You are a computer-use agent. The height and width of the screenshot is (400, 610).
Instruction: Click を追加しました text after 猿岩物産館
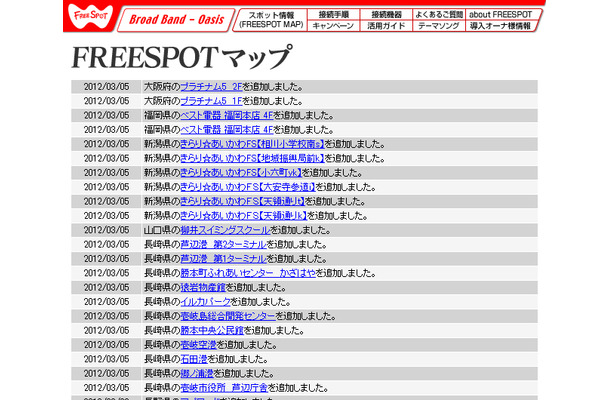[256, 287]
